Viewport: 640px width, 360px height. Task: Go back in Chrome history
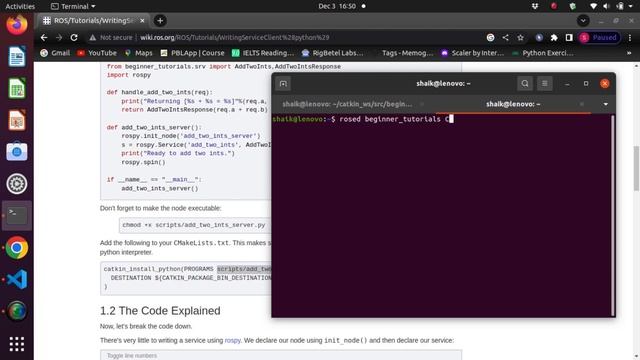pyautogui.click(x=44, y=38)
